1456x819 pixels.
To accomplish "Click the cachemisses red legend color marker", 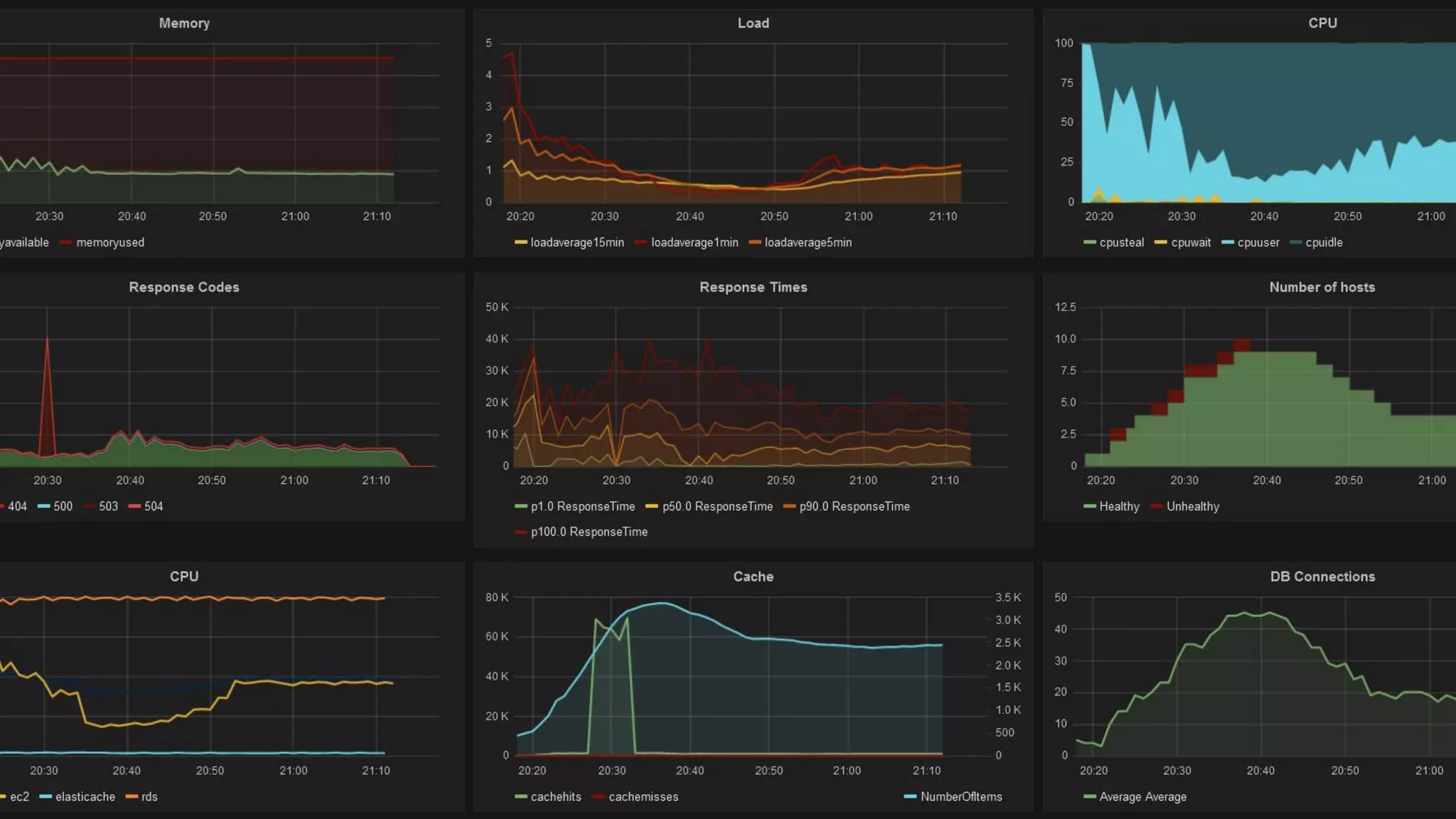I will 599,797.
